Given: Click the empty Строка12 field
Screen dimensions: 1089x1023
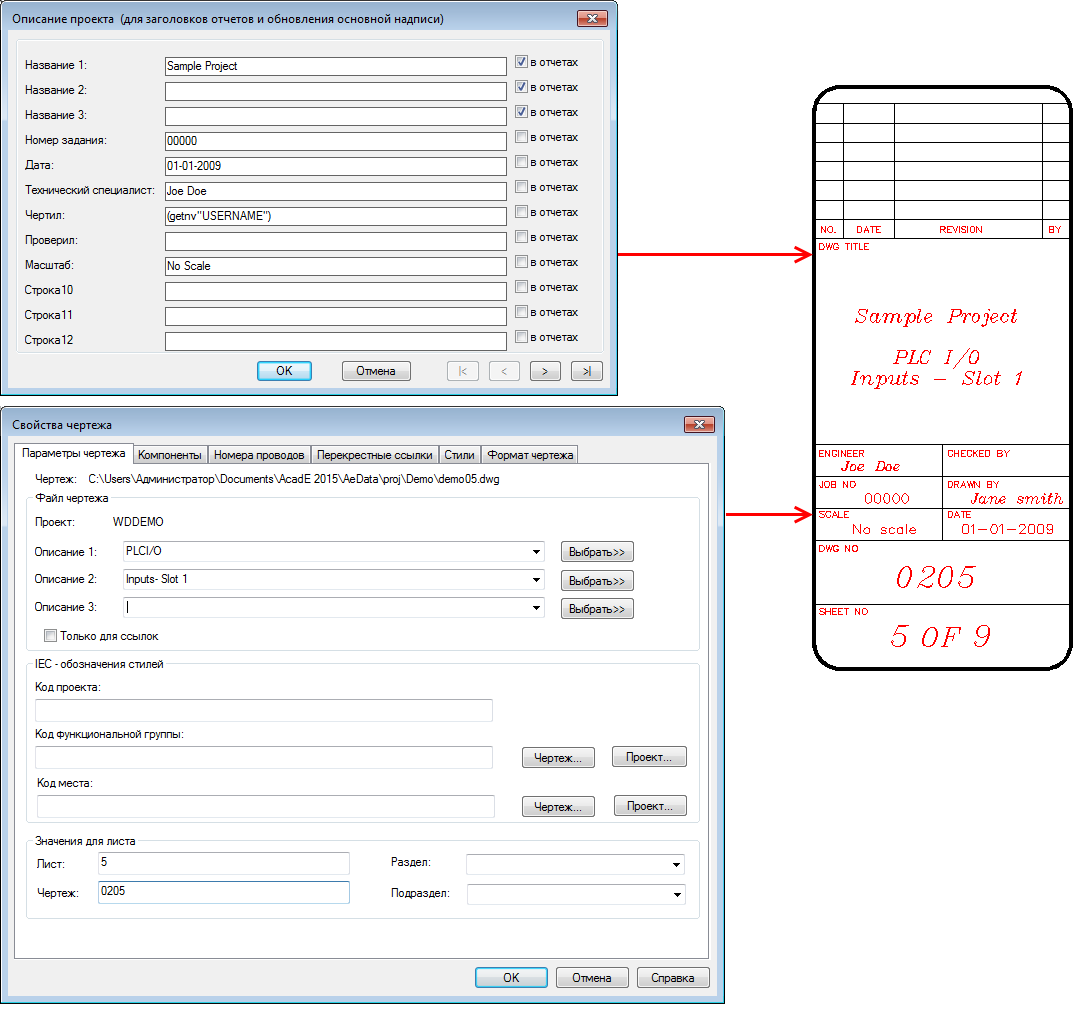Looking at the screenshot, I should (x=335, y=341).
